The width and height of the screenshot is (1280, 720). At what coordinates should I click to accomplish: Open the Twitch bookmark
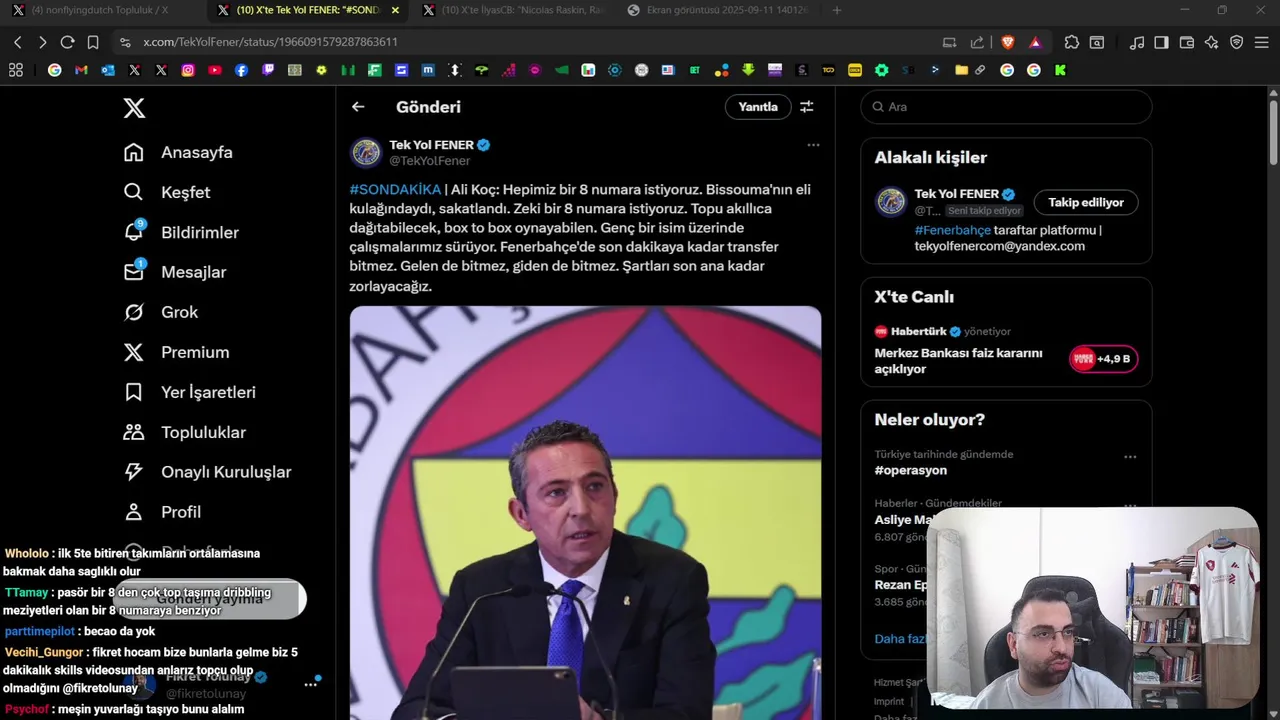[268, 70]
